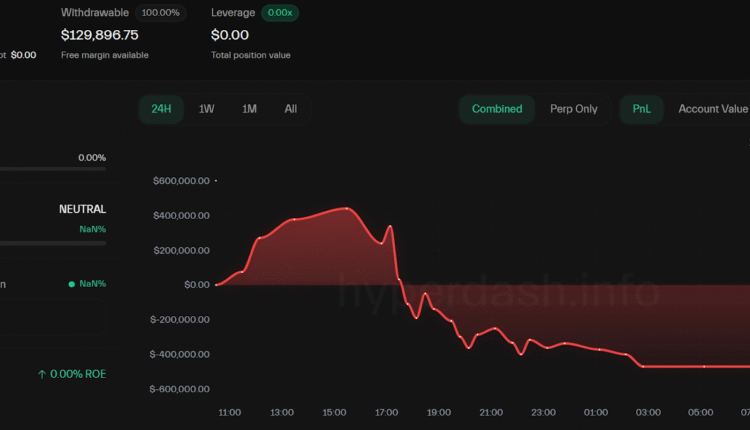Image resolution: width=750 pixels, height=430 pixels.
Task: Toggle Combined view on chart
Action: pos(497,109)
